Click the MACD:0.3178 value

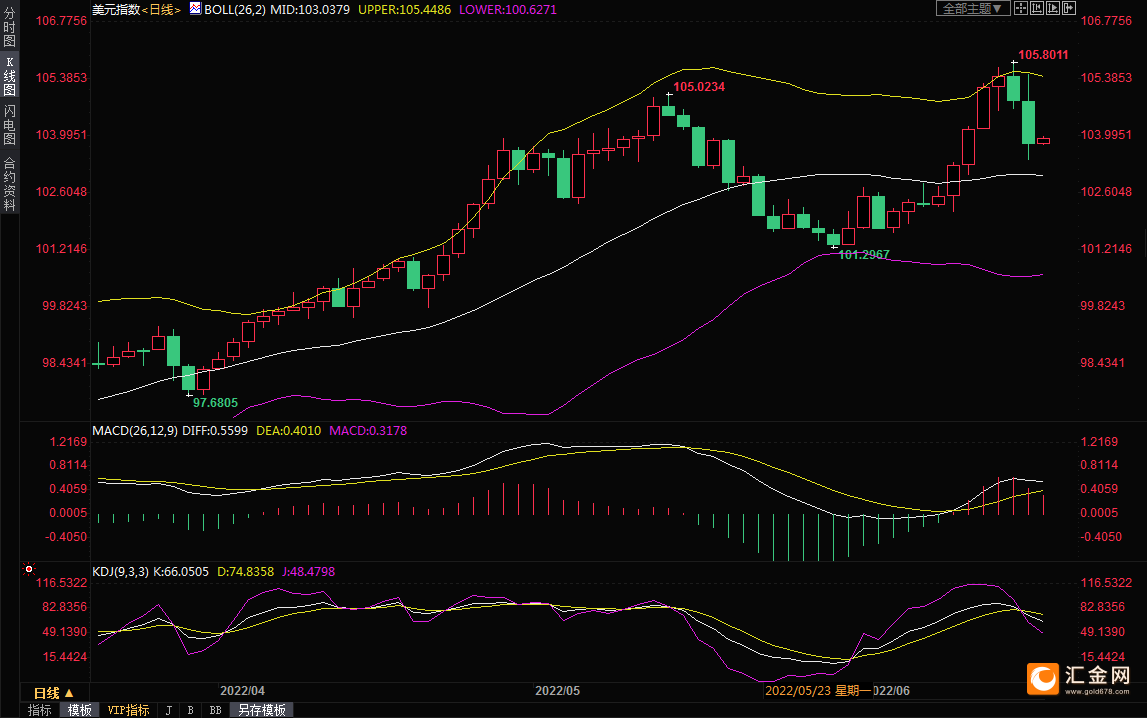click(x=368, y=431)
